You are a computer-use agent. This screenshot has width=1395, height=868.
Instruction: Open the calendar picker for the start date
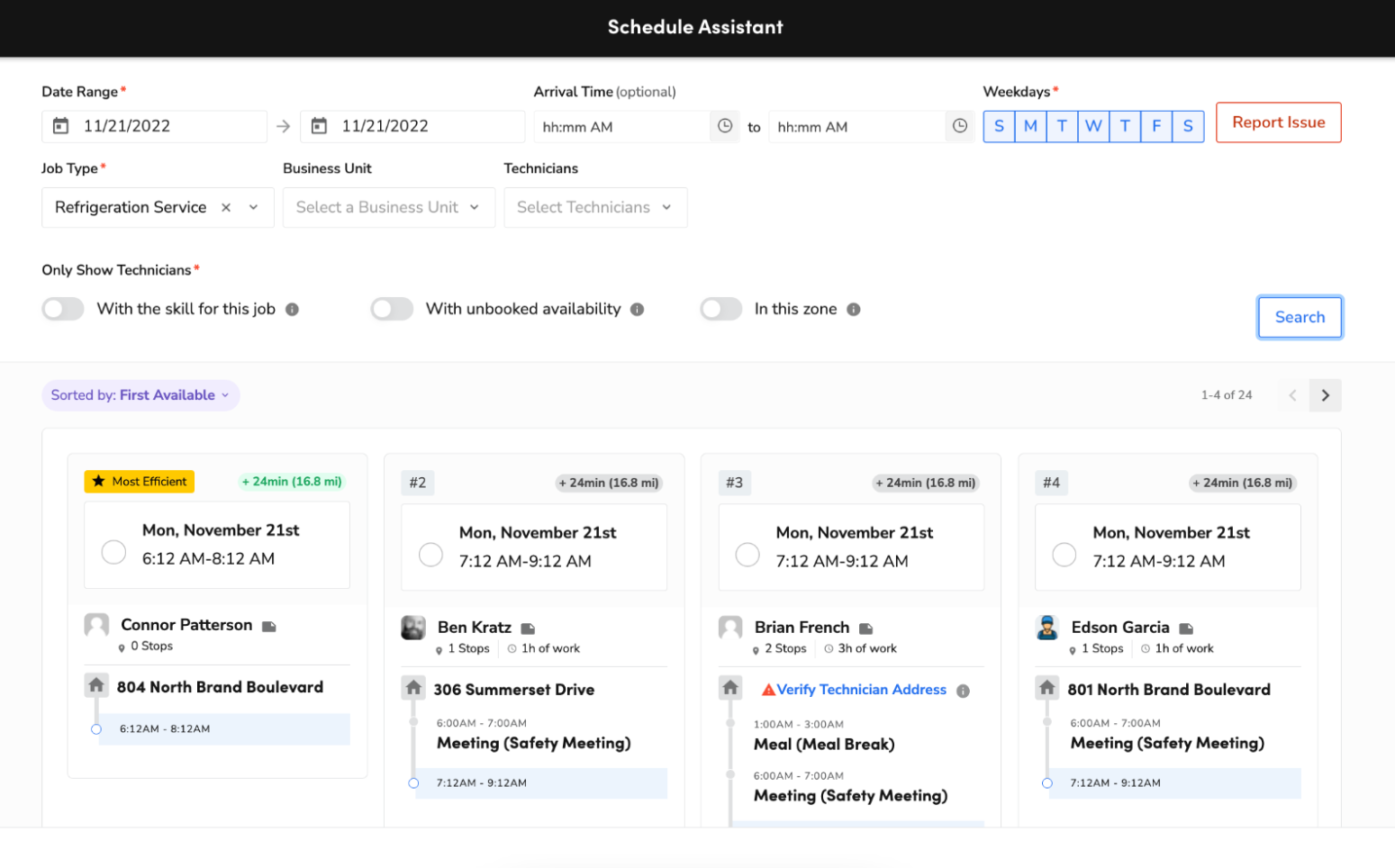[60, 126]
